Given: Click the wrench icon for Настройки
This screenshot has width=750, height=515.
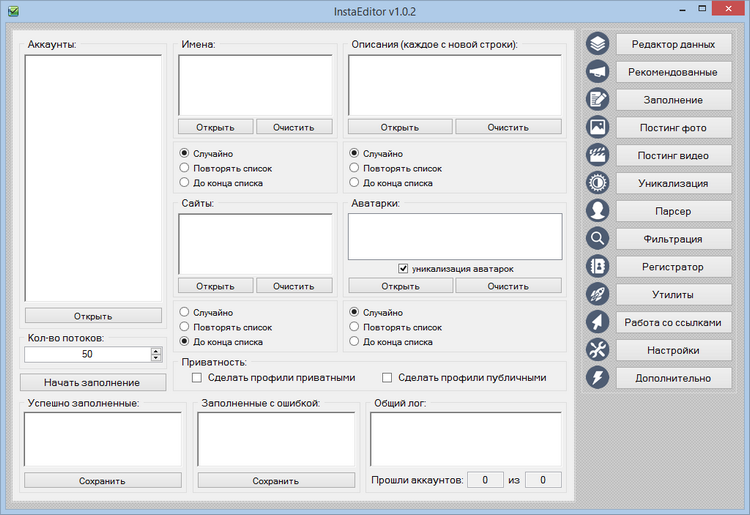Looking at the screenshot, I should point(598,350).
